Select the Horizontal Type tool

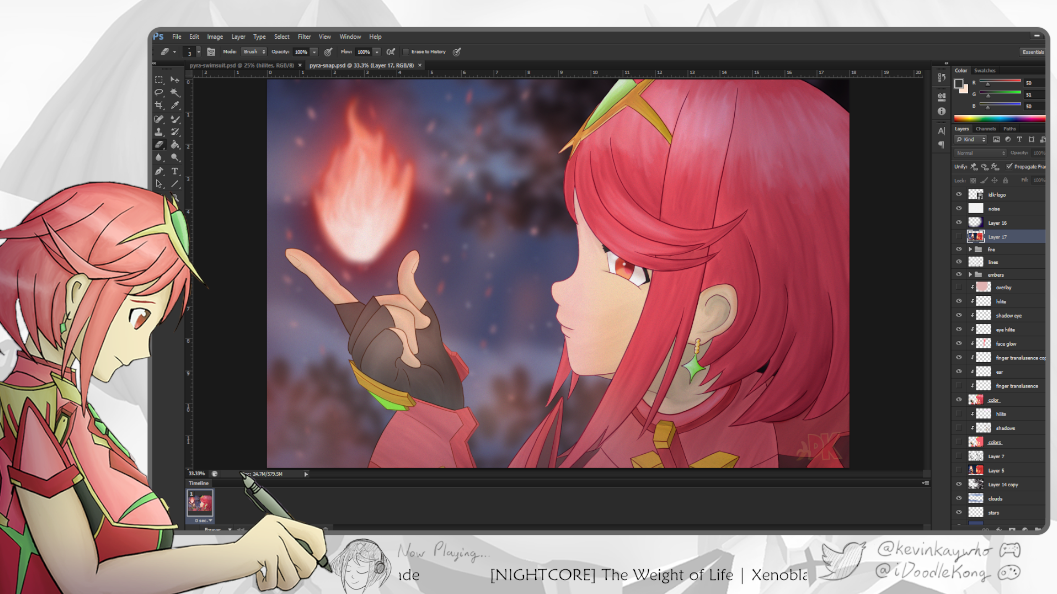click(x=175, y=170)
